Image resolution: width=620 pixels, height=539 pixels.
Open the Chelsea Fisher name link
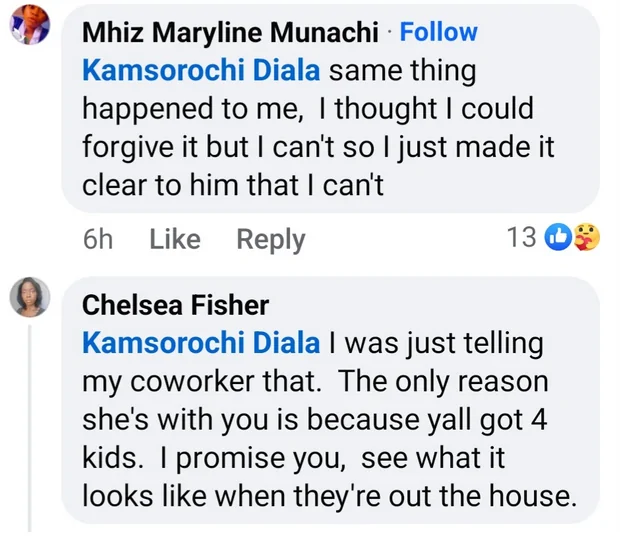(x=175, y=304)
